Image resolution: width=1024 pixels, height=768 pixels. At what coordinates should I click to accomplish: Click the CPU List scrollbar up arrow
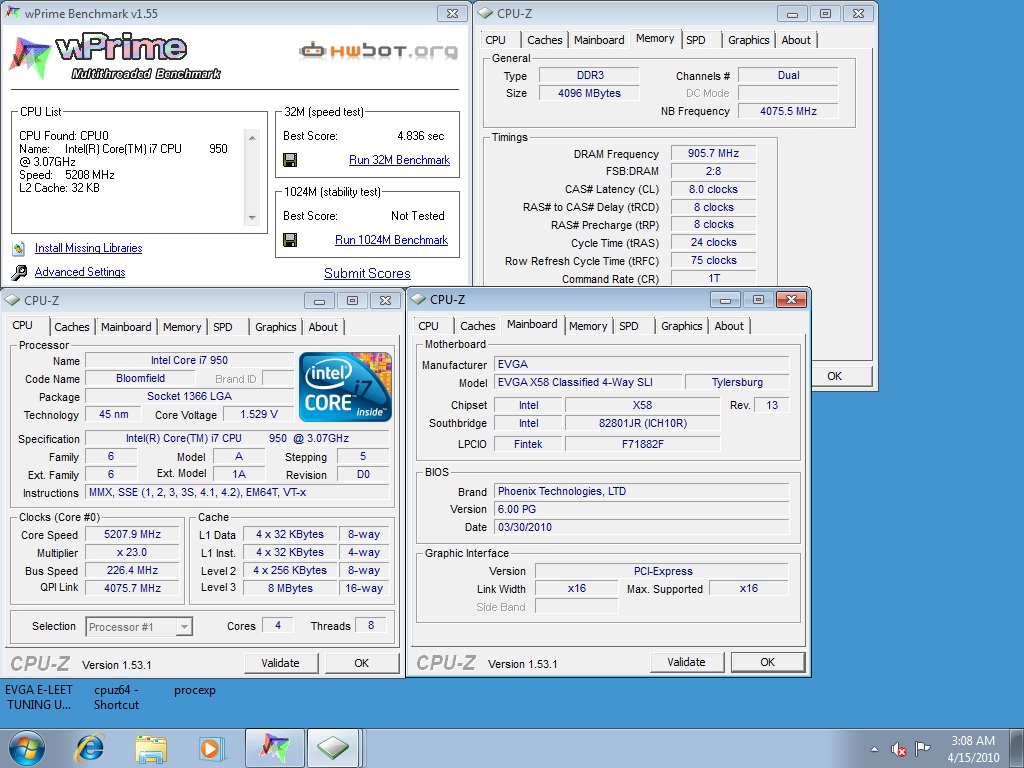[252, 138]
